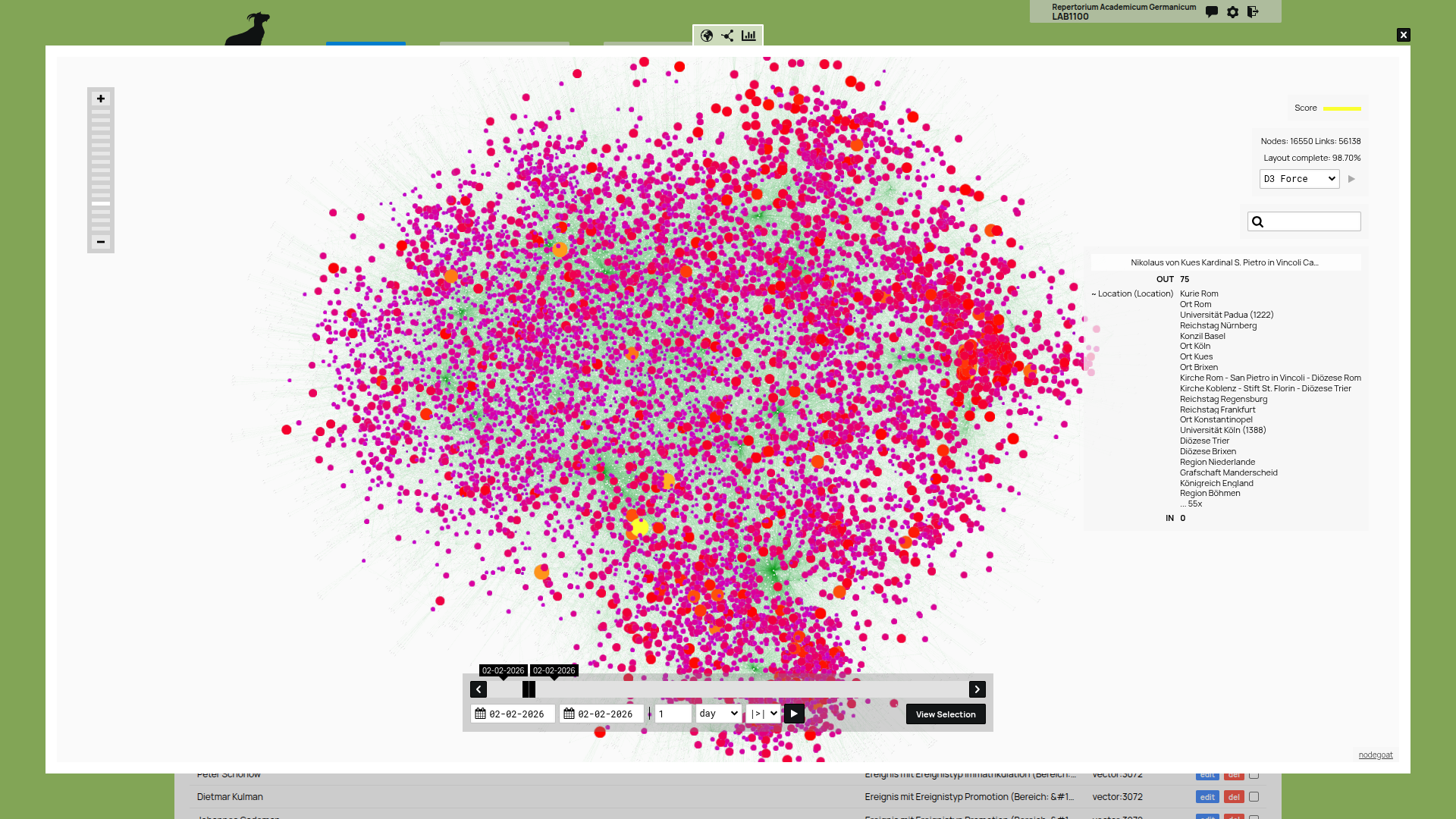
Task: Open the |>| playback mode dropdown
Action: 763,714
